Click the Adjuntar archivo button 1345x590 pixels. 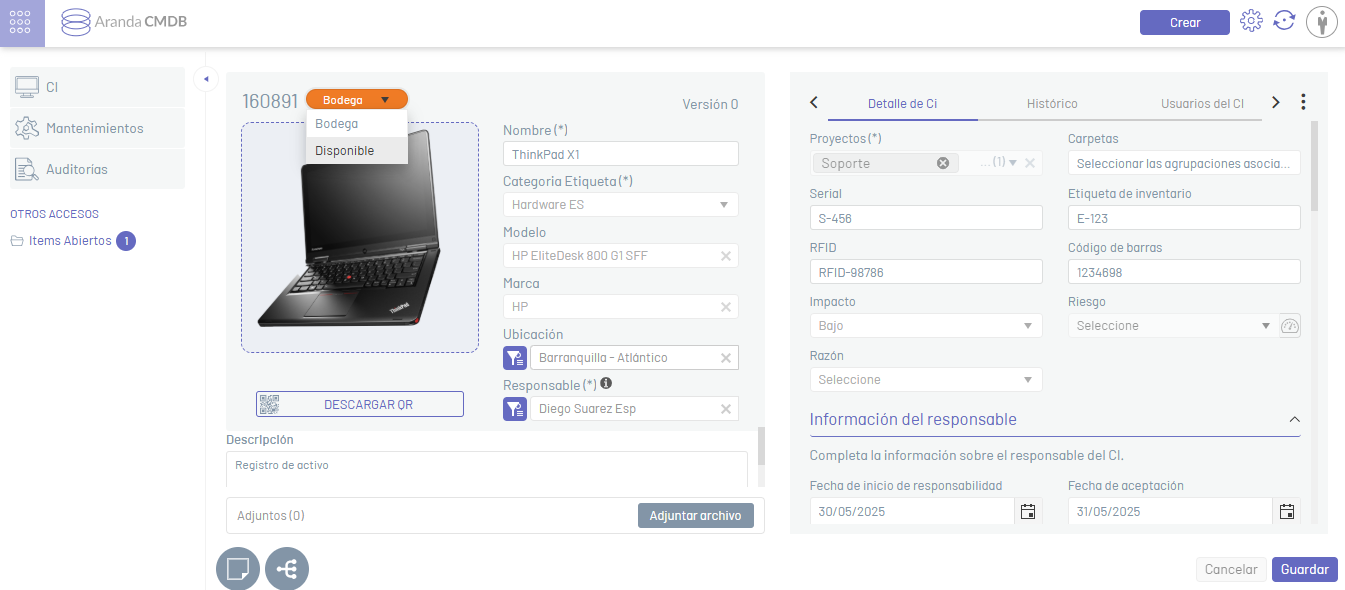click(695, 516)
